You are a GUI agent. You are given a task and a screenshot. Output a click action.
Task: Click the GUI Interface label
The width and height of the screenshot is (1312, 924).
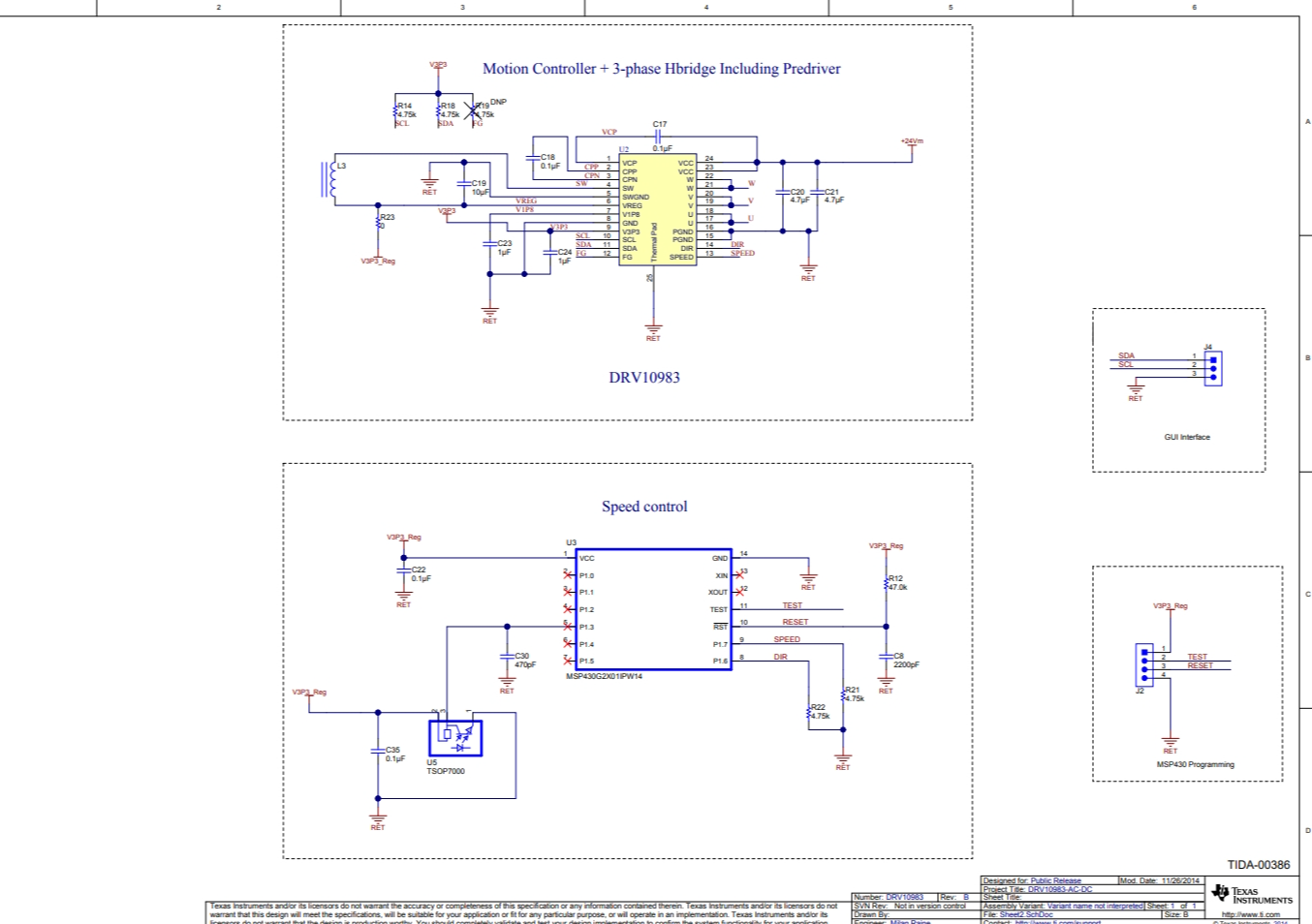pos(1187,438)
